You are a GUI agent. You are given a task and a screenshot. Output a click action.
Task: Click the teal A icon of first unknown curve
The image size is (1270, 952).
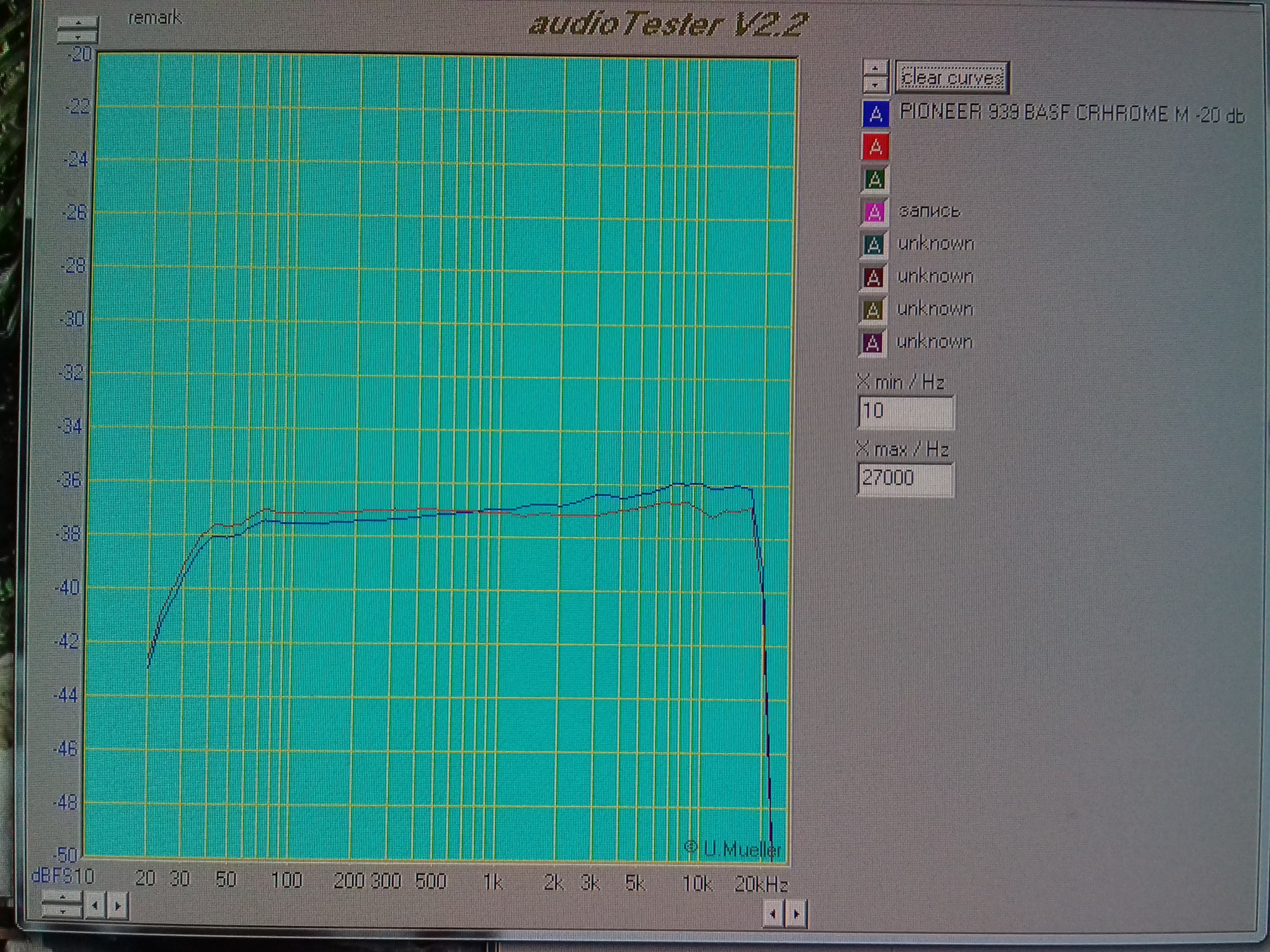coord(874,245)
